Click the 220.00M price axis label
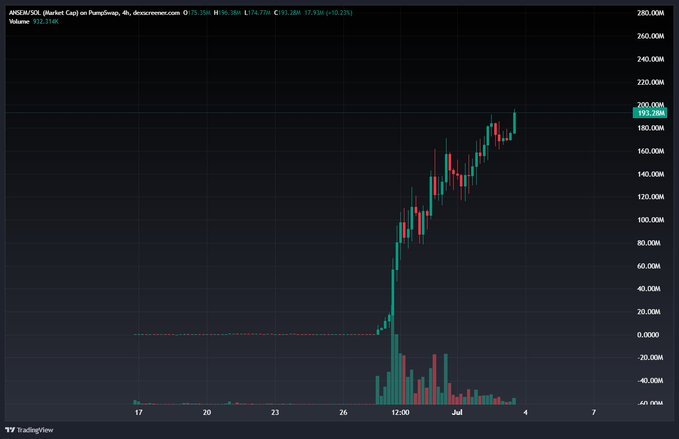The height and width of the screenshot is (439, 679). click(650, 82)
